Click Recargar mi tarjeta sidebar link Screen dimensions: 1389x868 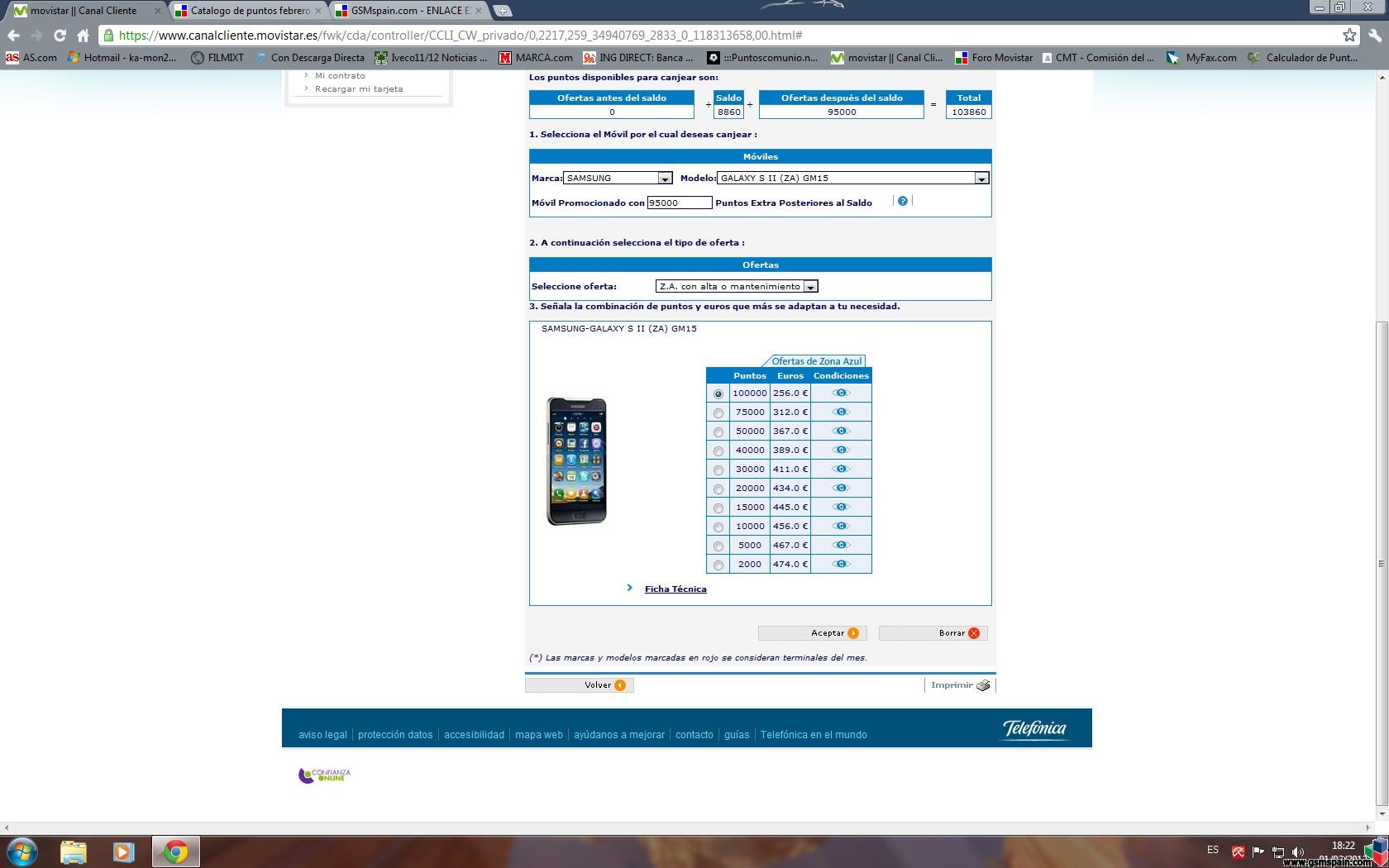click(x=359, y=88)
